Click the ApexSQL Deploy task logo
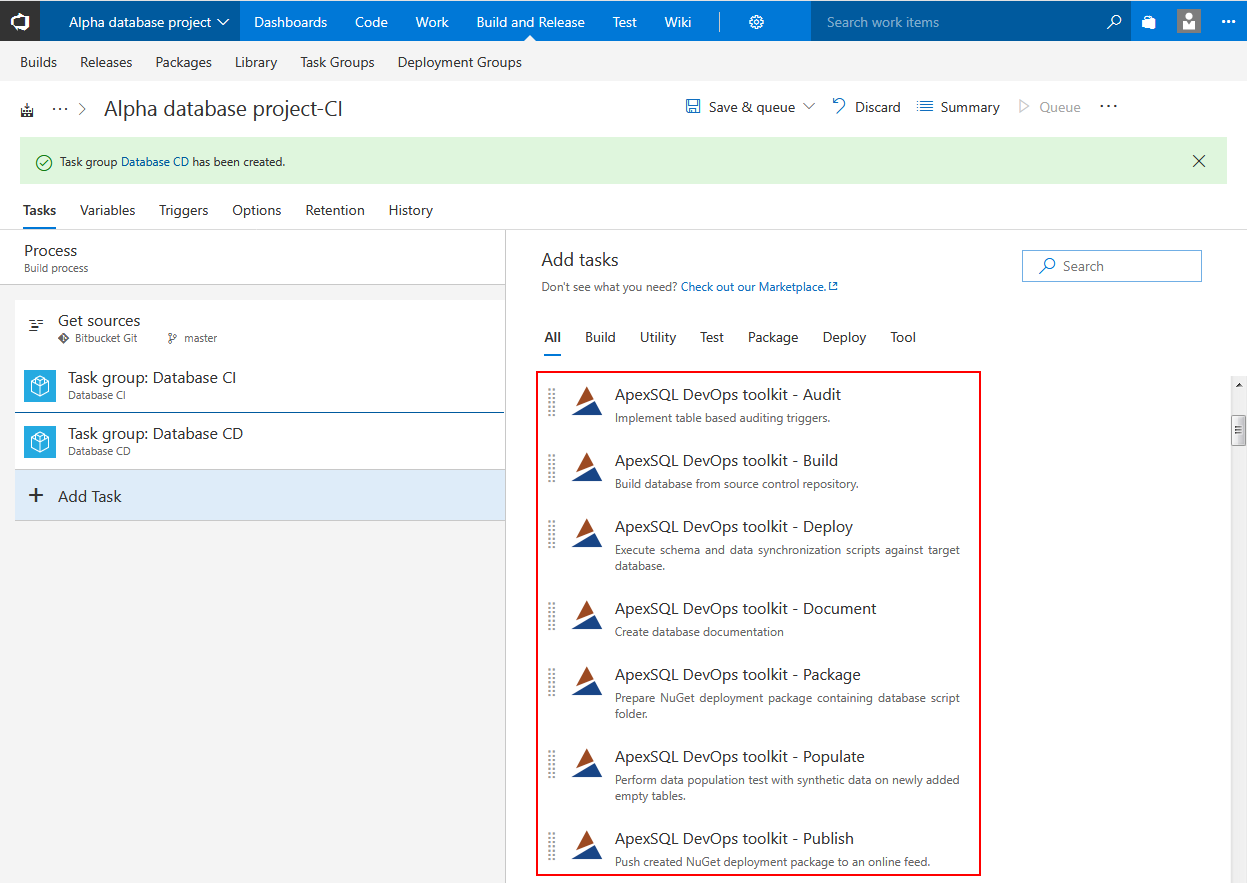 coord(587,533)
